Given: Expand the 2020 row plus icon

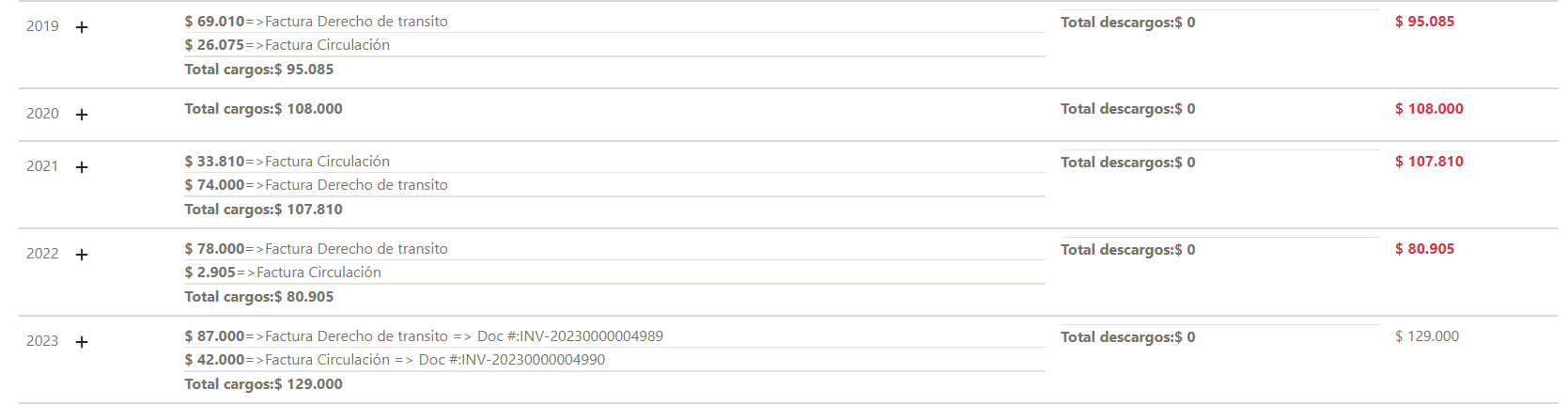Looking at the screenshot, I should tap(82, 115).
